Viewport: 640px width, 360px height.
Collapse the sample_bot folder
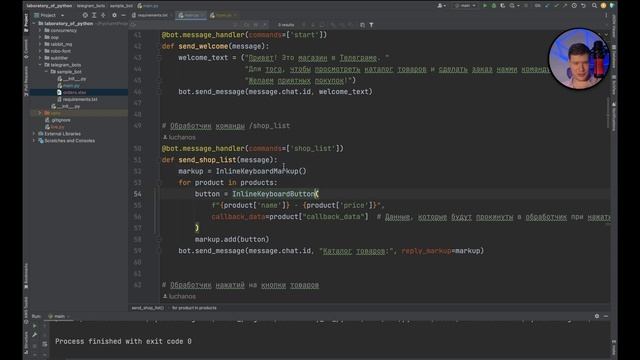tap(47, 71)
